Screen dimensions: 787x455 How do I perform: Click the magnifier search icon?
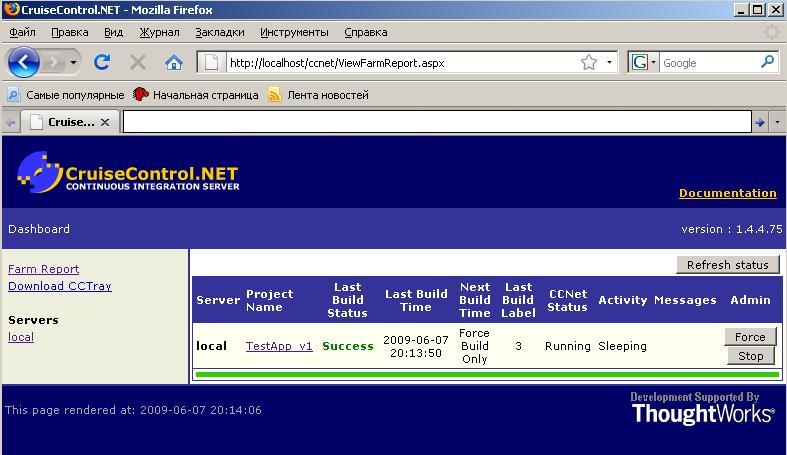(x=767, y=62)
